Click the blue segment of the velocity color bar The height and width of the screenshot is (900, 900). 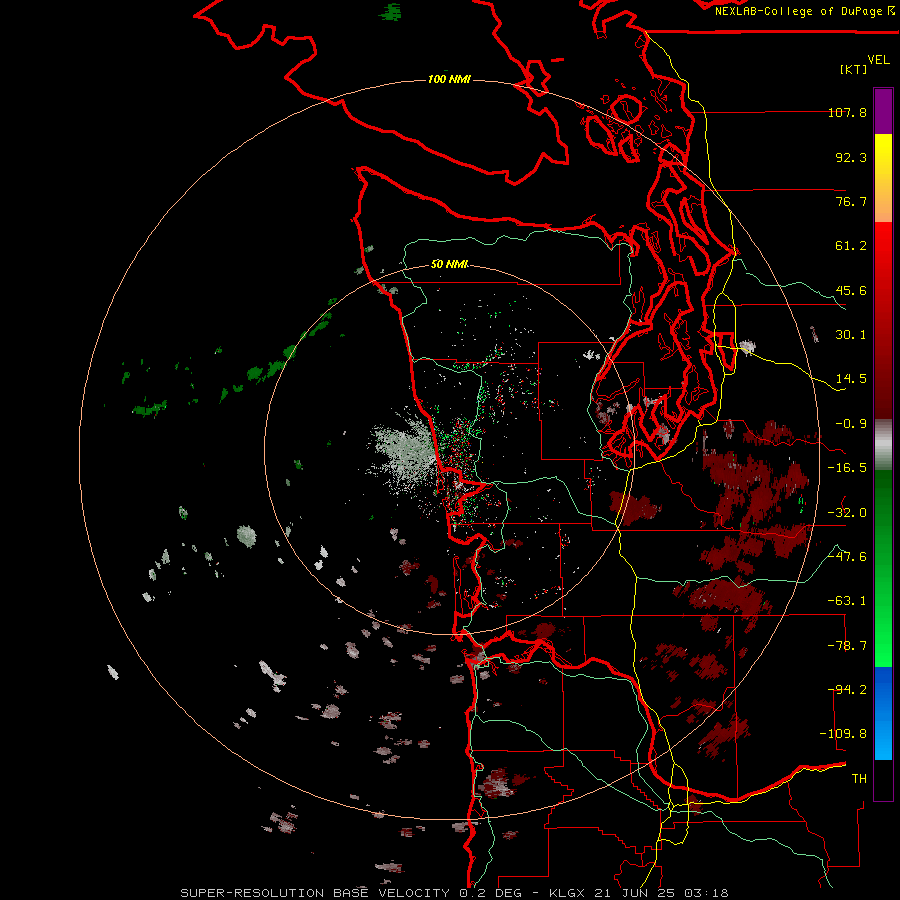(x=883, y=713)
